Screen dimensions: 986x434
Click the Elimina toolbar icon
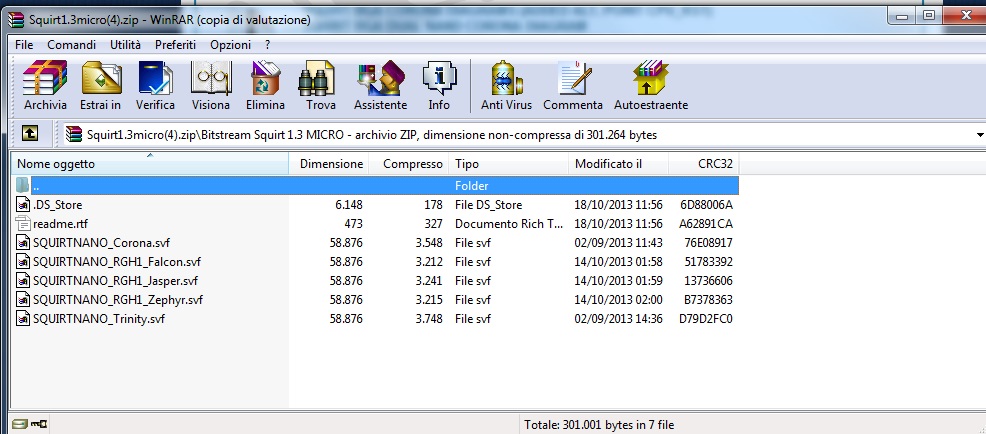tap(265, 86)
